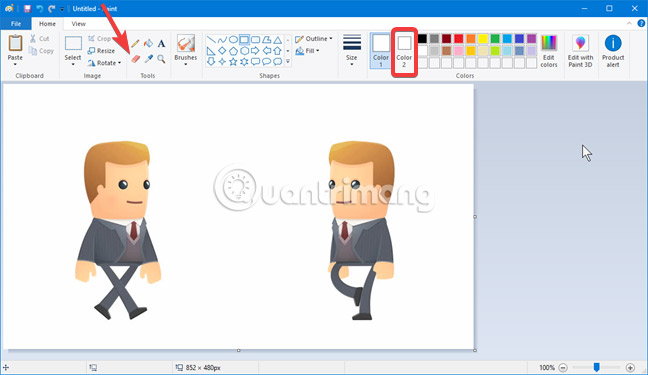Choose the Pentagon shape
Viewport: 648px width, 375px height.
(233, 51)
